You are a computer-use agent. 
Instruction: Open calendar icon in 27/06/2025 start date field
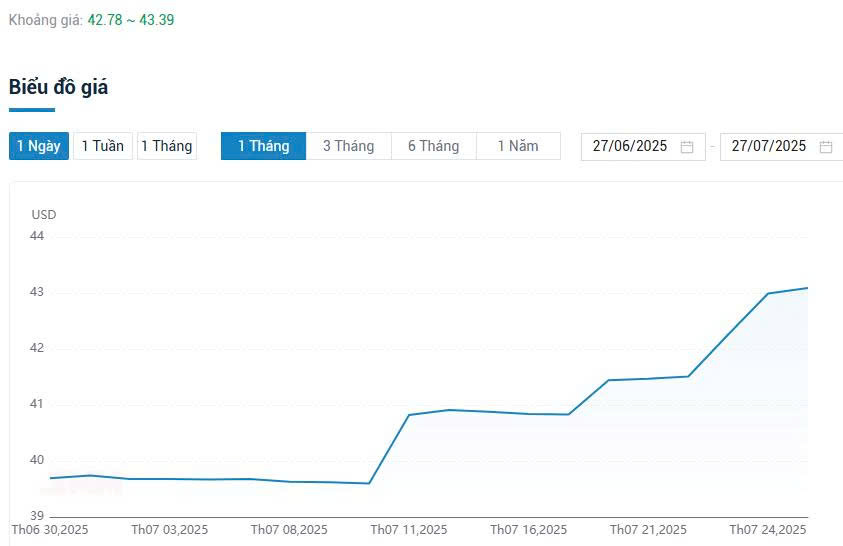[x=687, y=147]
